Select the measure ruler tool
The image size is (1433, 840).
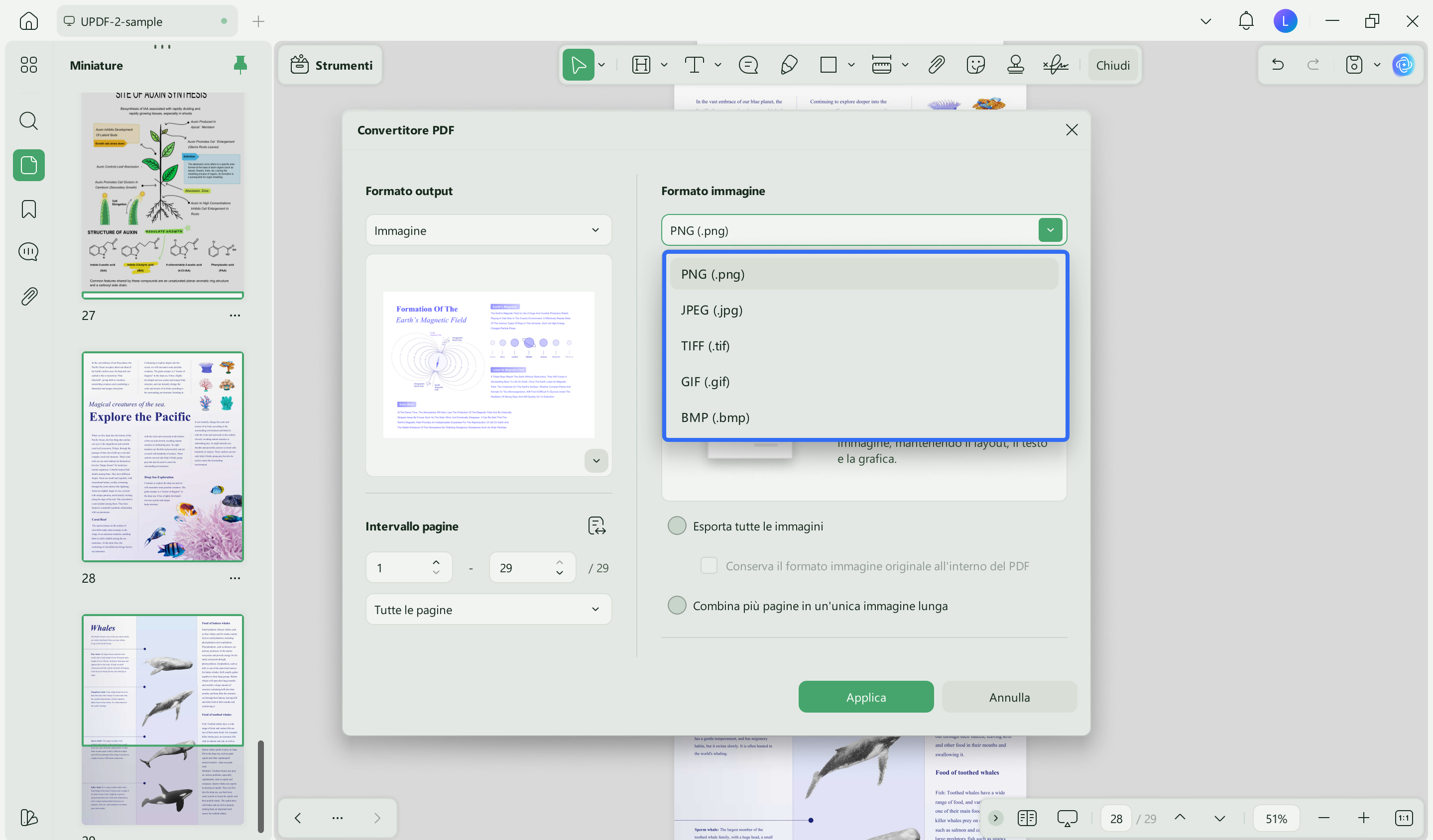click(x=881, y=65)
